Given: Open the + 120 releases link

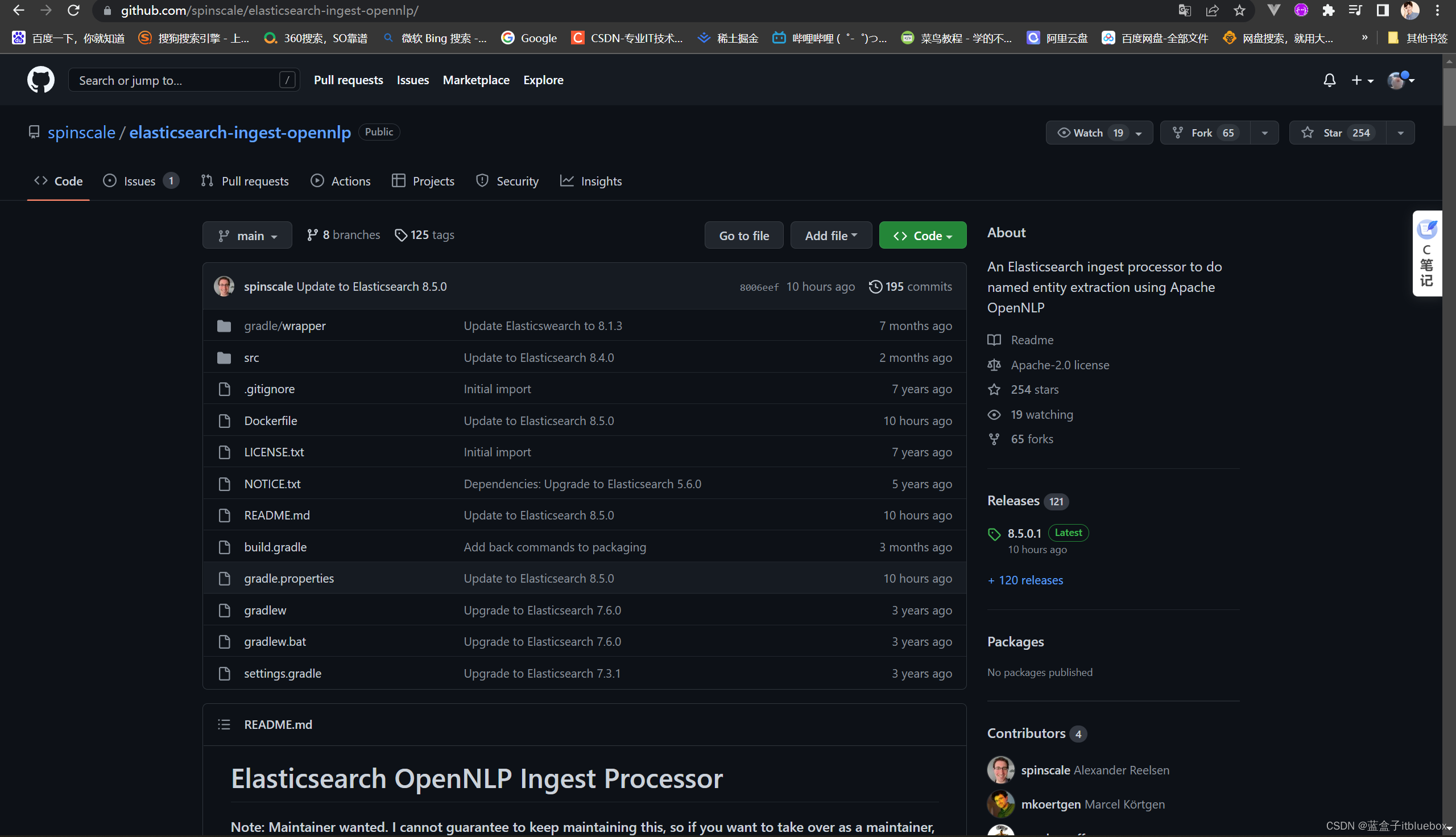Looking at the screenshot, I should tap(1025, 580).
